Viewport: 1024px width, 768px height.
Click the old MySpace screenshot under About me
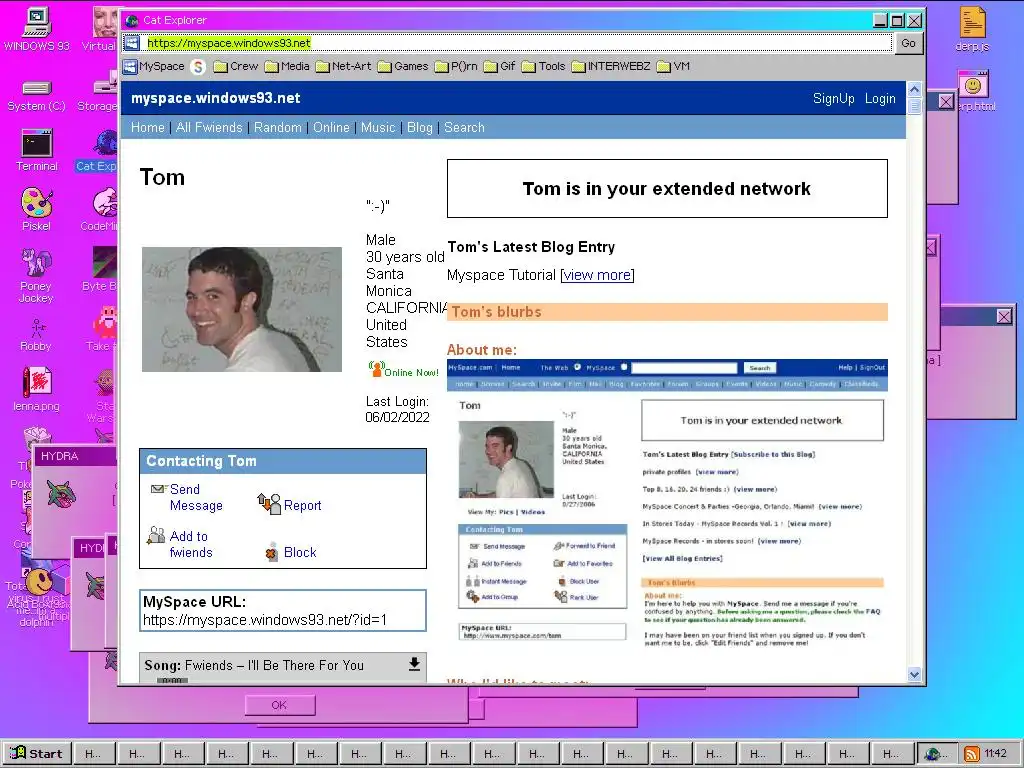click(x=667, y=504)
